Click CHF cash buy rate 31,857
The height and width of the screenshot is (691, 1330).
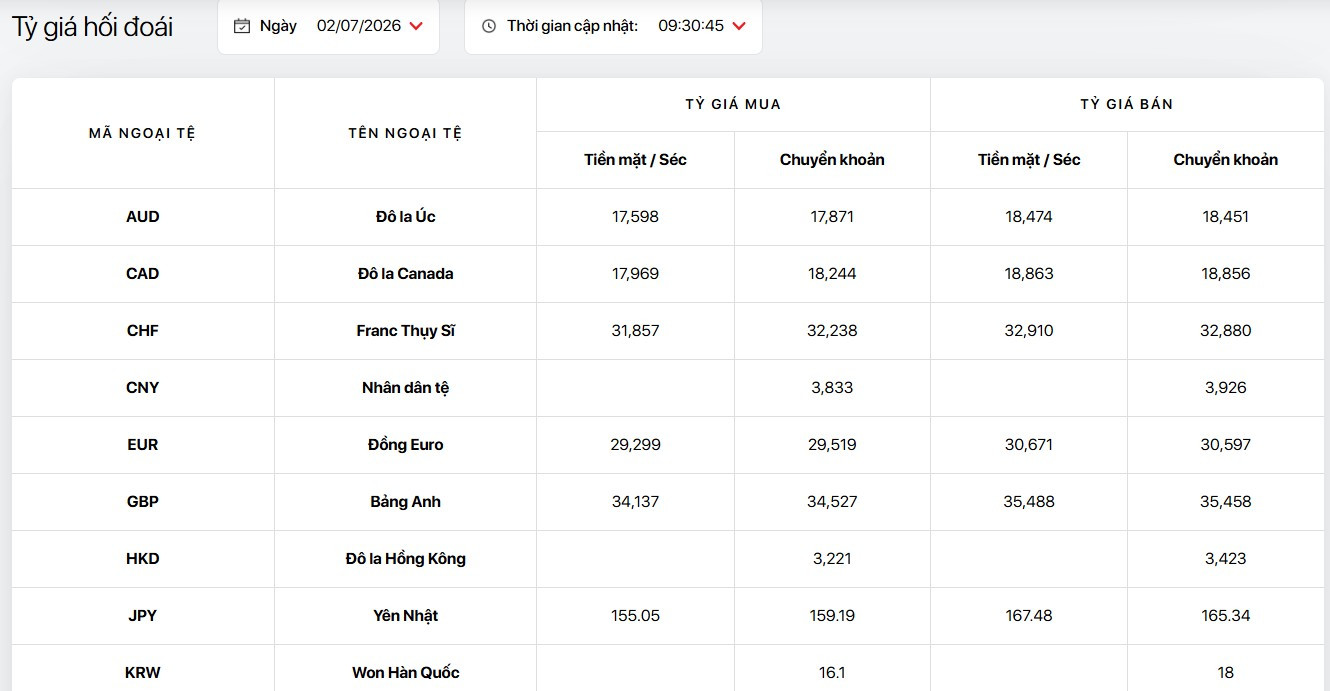pos(635,331)
